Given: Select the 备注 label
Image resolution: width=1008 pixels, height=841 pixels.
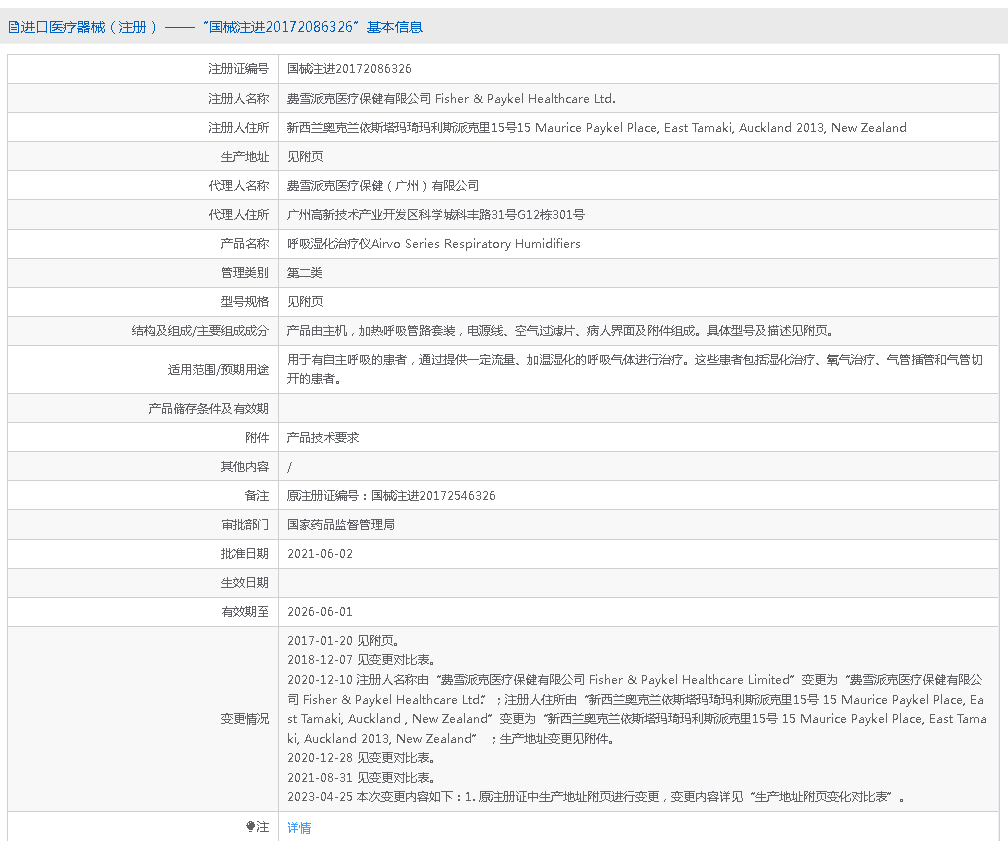Looking at the screenshot, I should coord(257,495).
